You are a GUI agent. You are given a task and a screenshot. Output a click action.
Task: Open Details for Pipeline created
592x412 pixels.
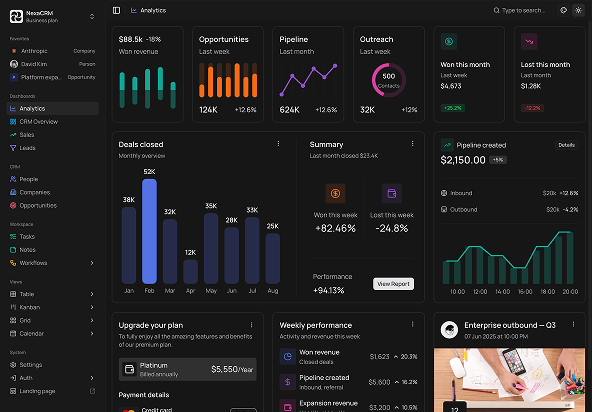566,145
